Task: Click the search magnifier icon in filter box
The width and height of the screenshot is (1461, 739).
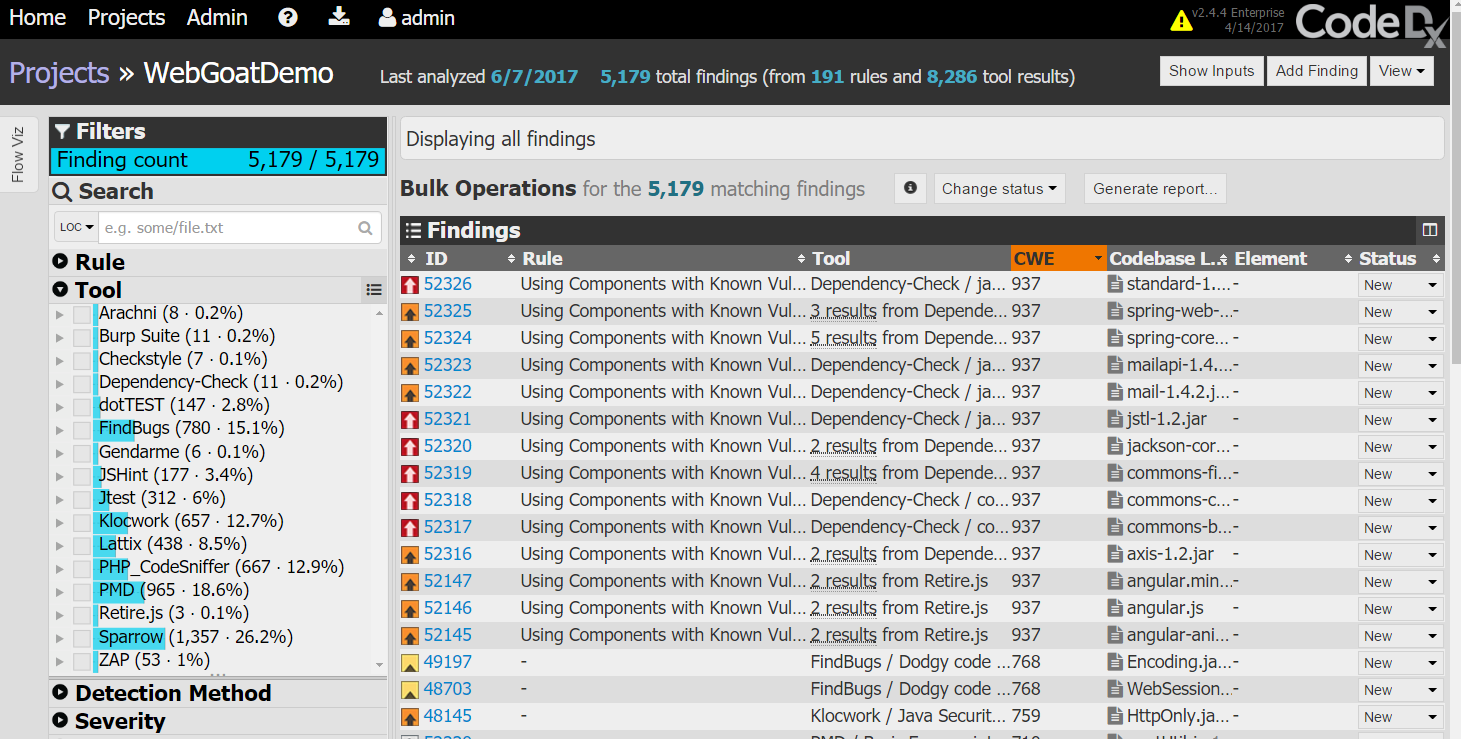Action: [366, 228]
